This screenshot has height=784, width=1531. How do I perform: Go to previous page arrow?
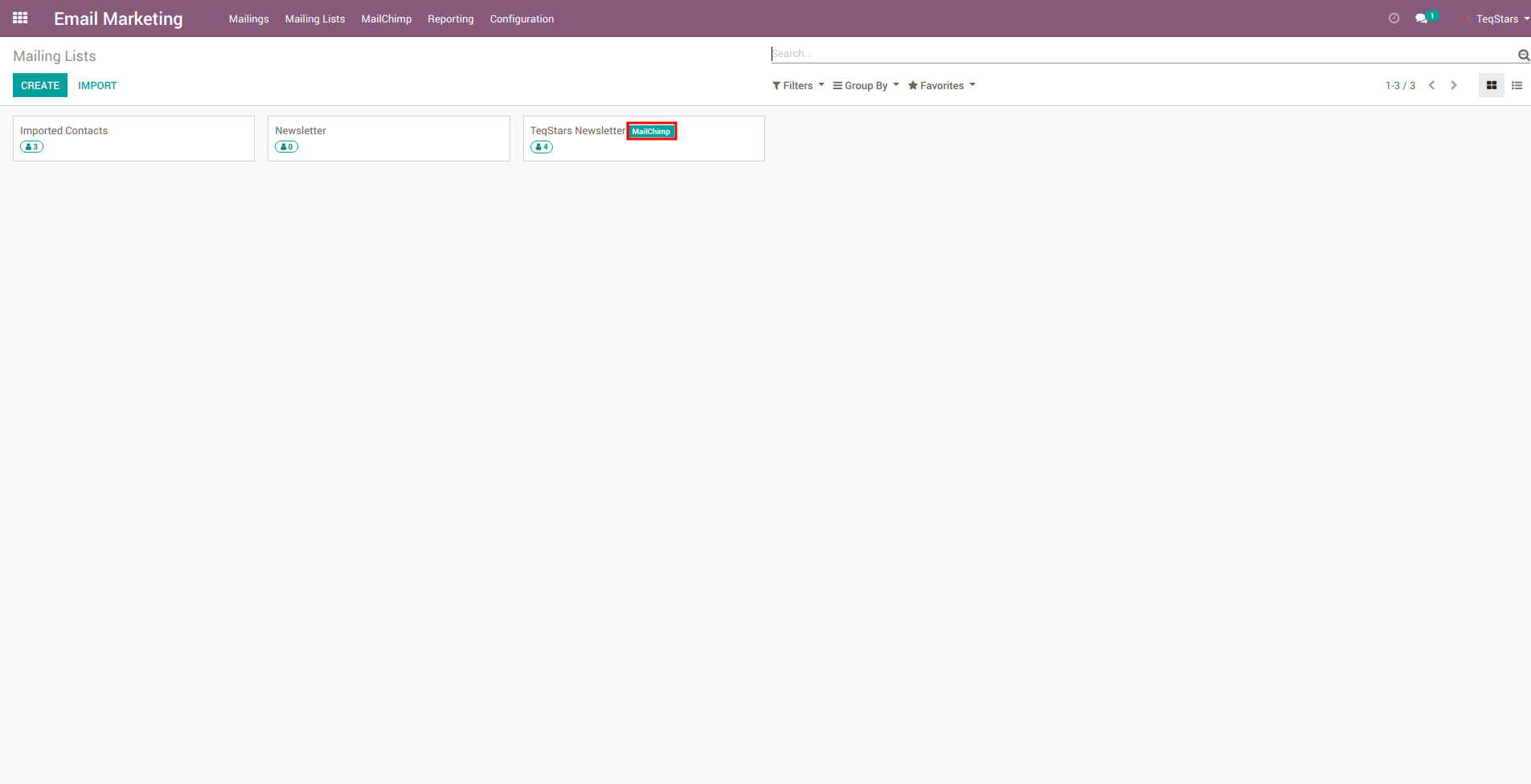coord(1431,85)
